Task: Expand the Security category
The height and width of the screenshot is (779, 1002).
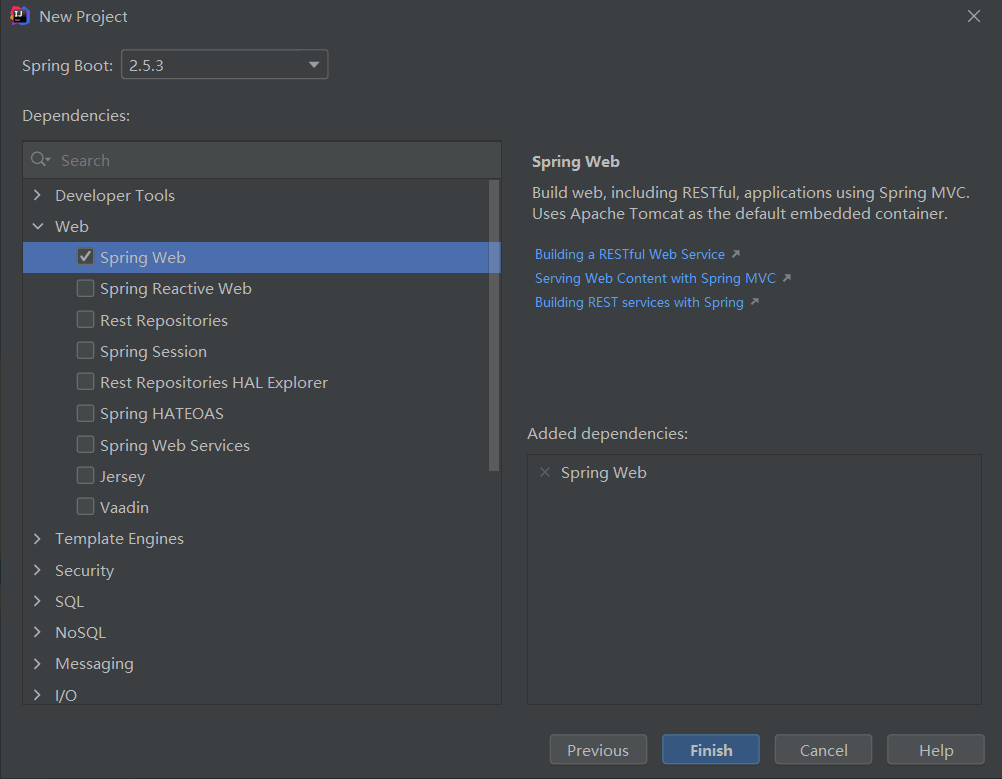Action: [37, 570]
